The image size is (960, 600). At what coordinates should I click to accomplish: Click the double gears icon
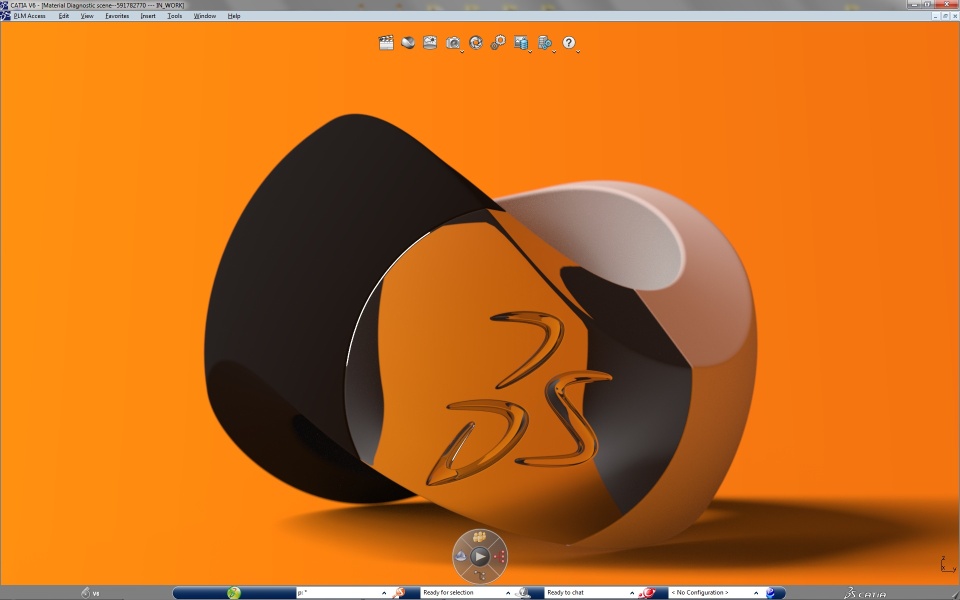498,42
